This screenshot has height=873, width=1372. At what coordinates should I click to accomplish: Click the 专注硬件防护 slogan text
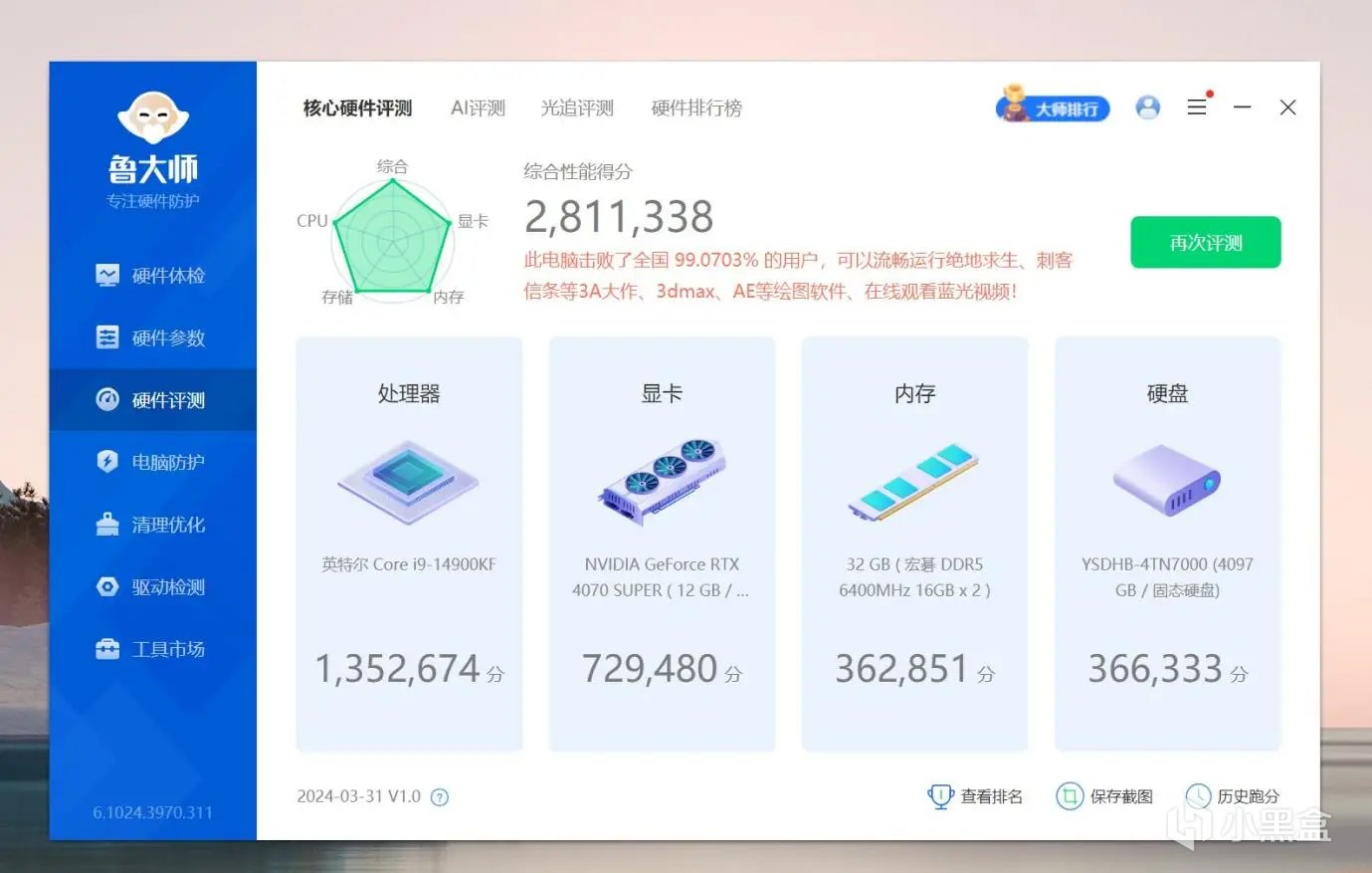(153, 201)
